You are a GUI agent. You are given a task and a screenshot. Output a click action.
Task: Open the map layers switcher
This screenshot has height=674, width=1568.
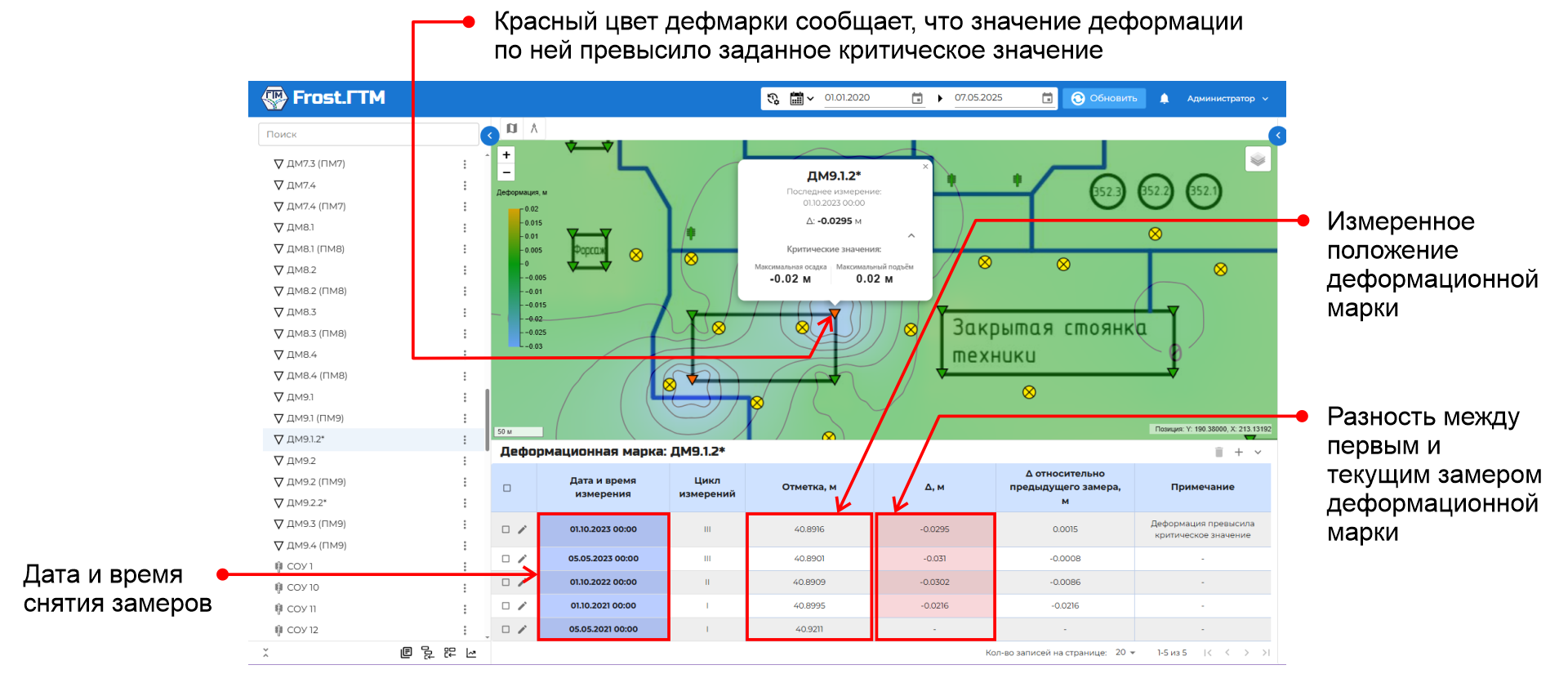[x=1258, y=159]
